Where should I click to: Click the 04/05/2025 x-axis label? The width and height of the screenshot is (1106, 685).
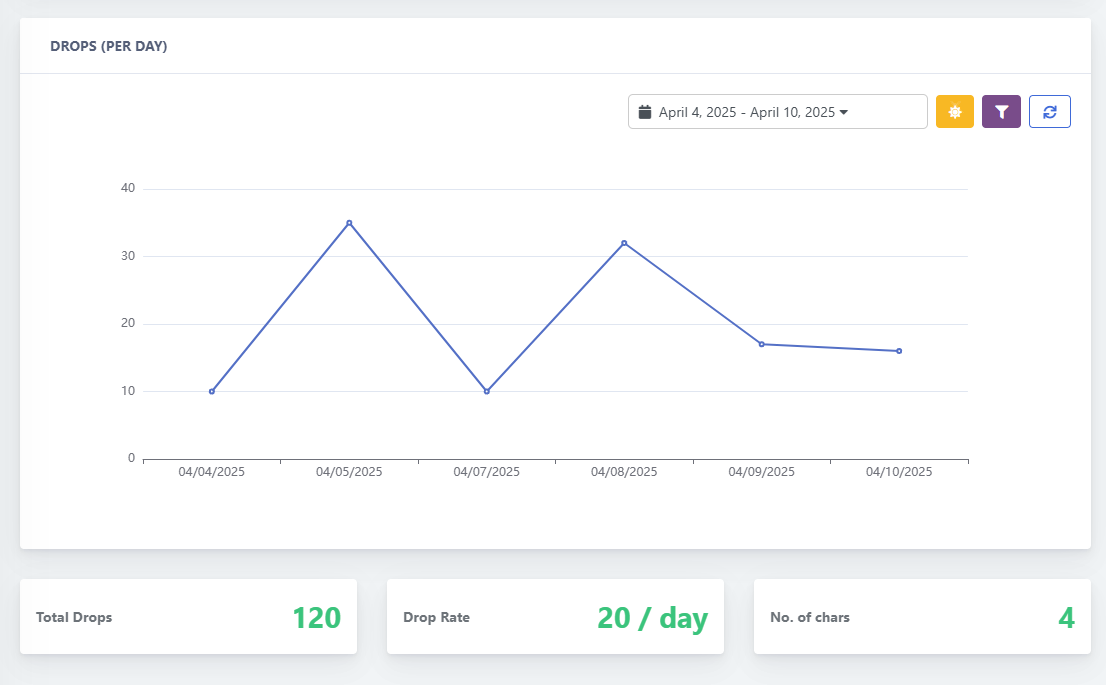tap(349, 472)
